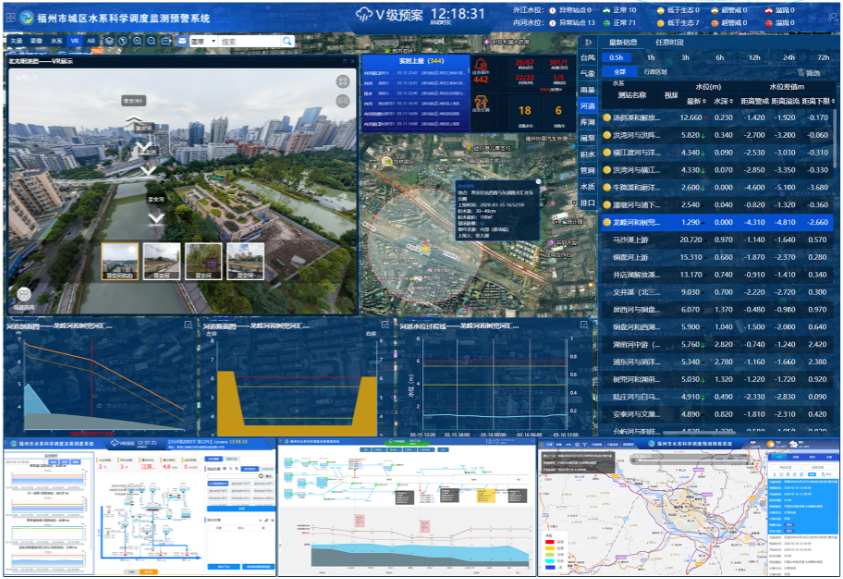The image size is (843, 579).
Task: Select the 0.5h time range option
Action: point(617,57)
